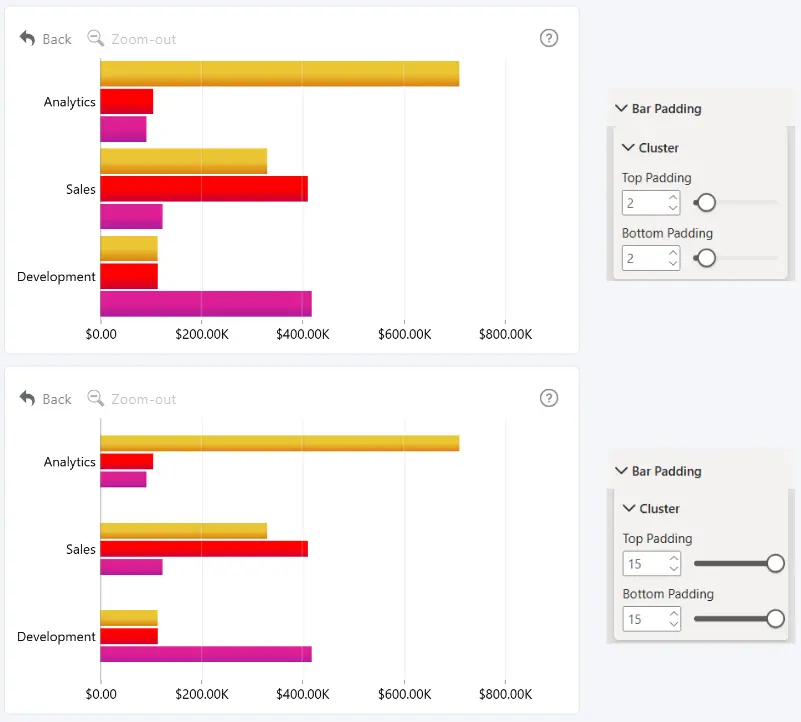This screenshot has height=722, width=801.
Task: Click the Back arrow icon in the upper chart
Action: (27, 38)
